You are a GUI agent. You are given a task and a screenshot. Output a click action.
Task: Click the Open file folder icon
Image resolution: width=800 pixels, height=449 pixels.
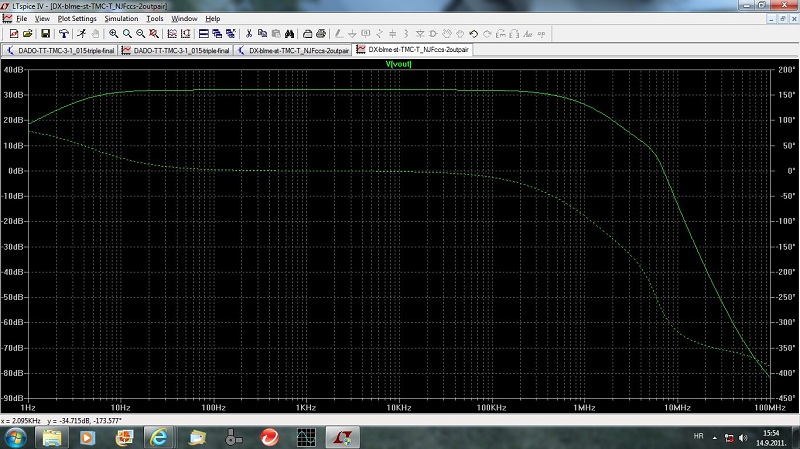click(28, 33)
